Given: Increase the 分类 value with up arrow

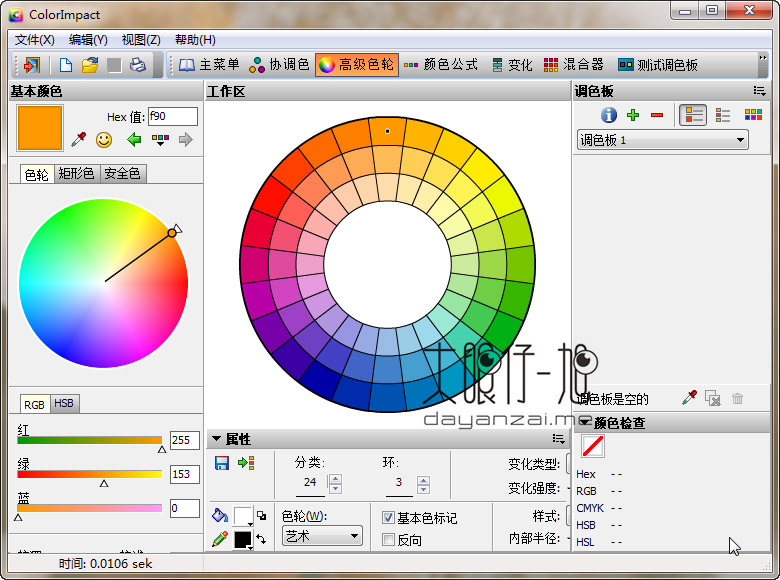Looking at the screenshot, I should (x=336, y=479).
